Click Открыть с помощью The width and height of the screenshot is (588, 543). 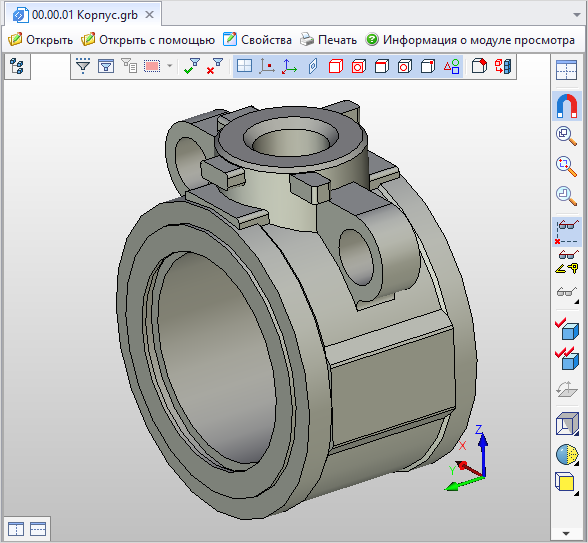click(x=148, y=39)
